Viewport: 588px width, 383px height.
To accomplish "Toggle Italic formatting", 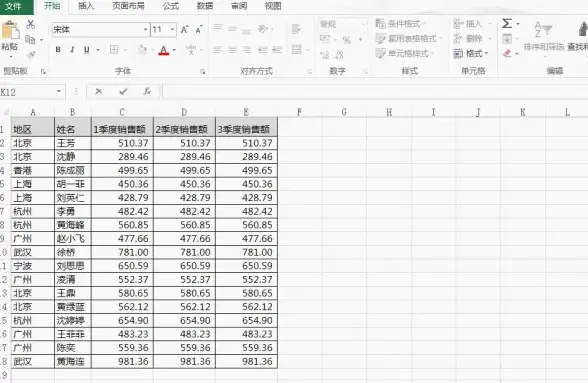I will pos(72,50).
